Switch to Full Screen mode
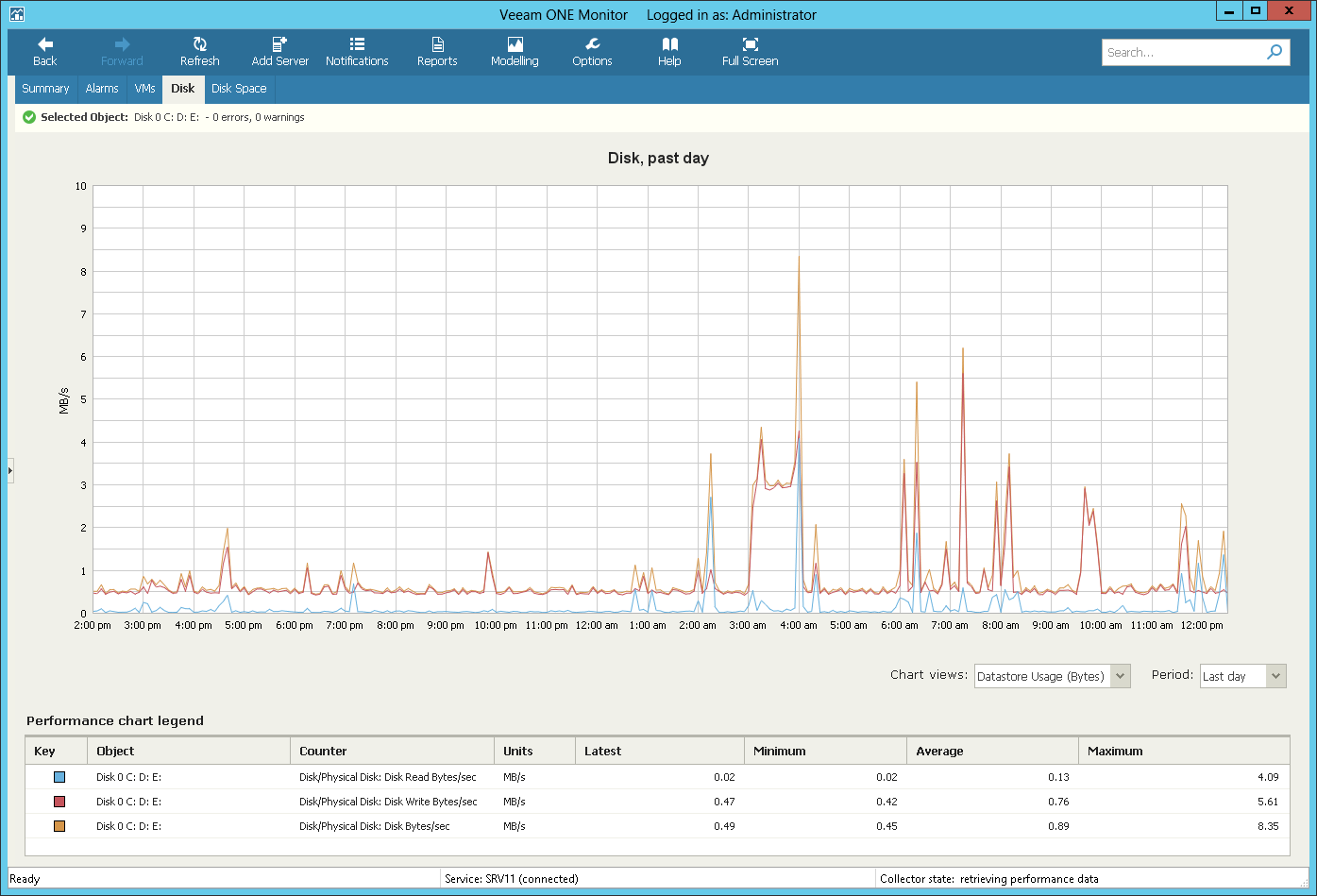This screenshot has width=1317, height=896. pos(750,52)
